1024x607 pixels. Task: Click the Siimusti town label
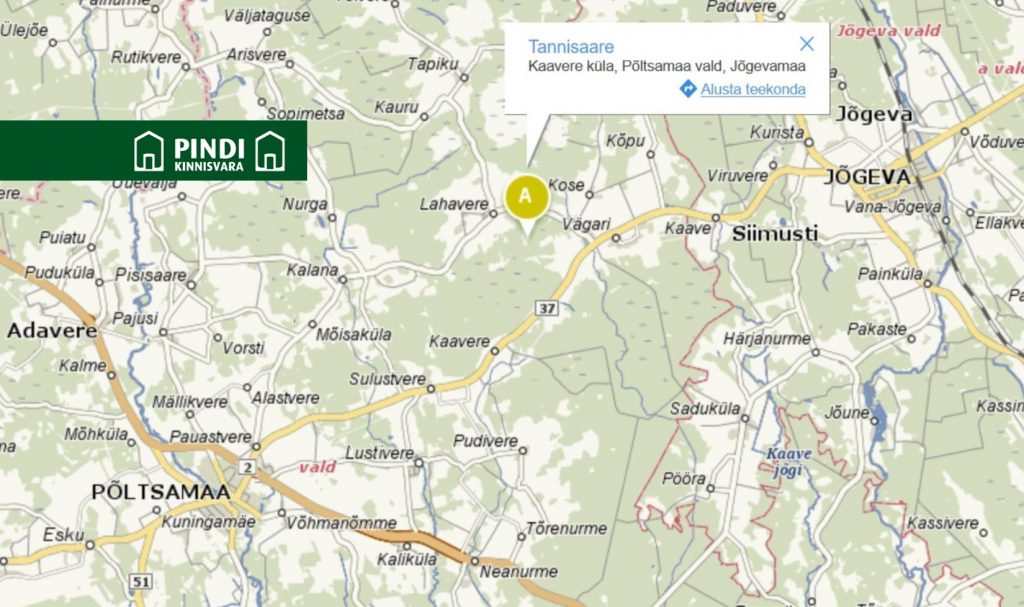[x=775, y=233]
